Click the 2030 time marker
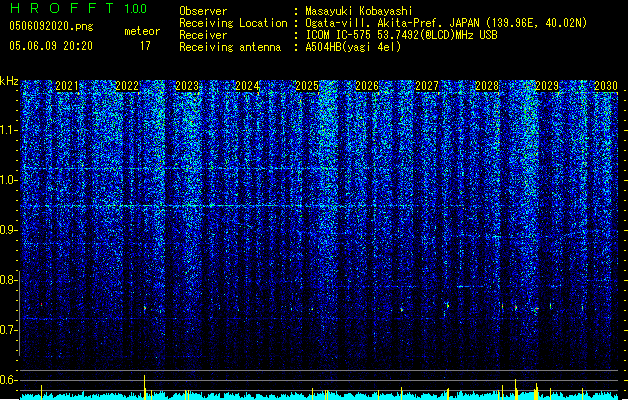629x400 pixels. tap(606, 86)
